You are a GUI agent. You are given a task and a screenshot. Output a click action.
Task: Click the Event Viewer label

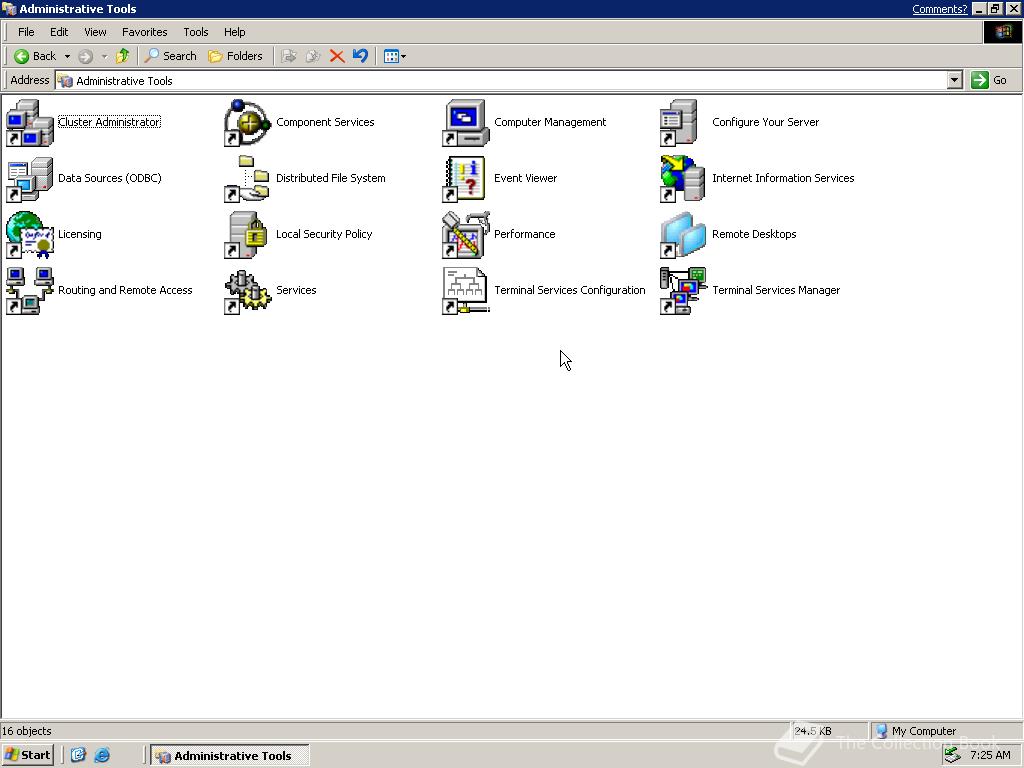[x=525, y=178]
